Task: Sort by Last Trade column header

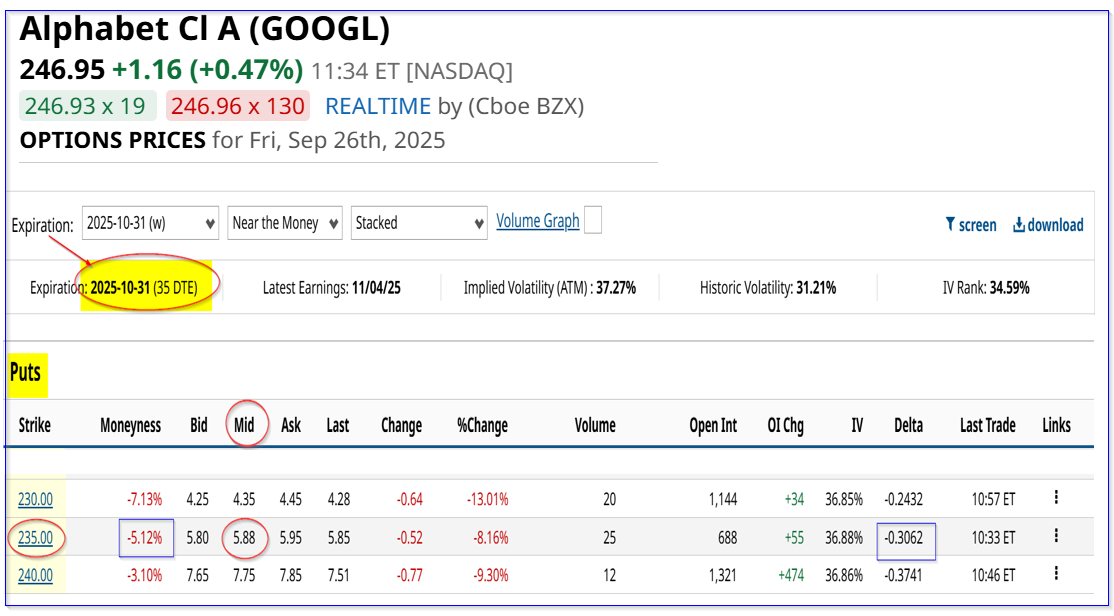Action: (988, 425)
